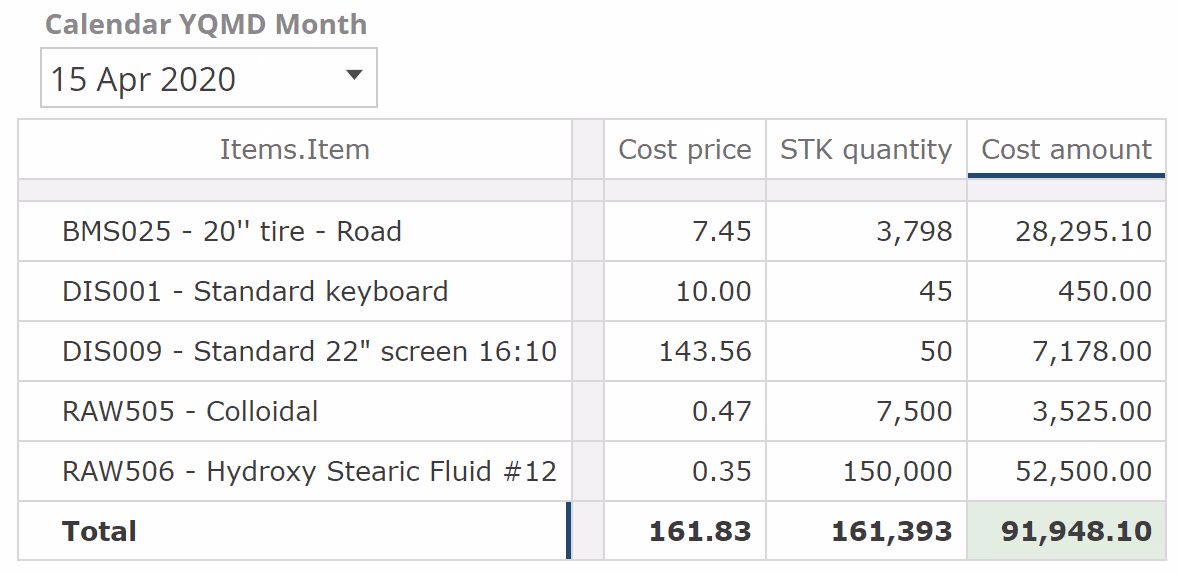The image size is (1179, 572).
Task: Click the RAW505 - Colloidal row
Action: coord(190,412)
